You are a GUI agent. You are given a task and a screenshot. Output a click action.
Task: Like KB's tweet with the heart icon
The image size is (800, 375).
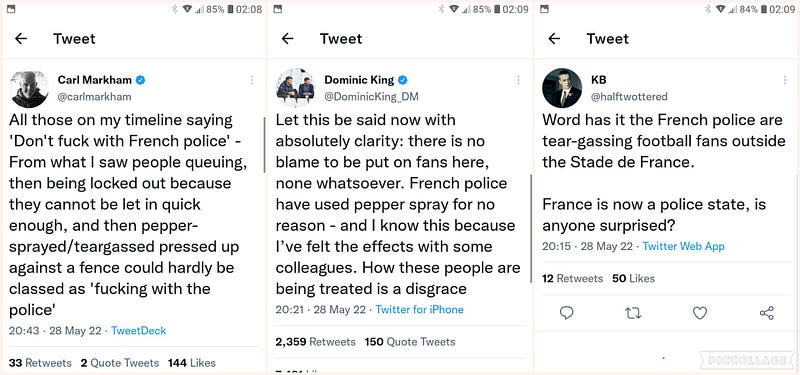(x=699, y=312)
